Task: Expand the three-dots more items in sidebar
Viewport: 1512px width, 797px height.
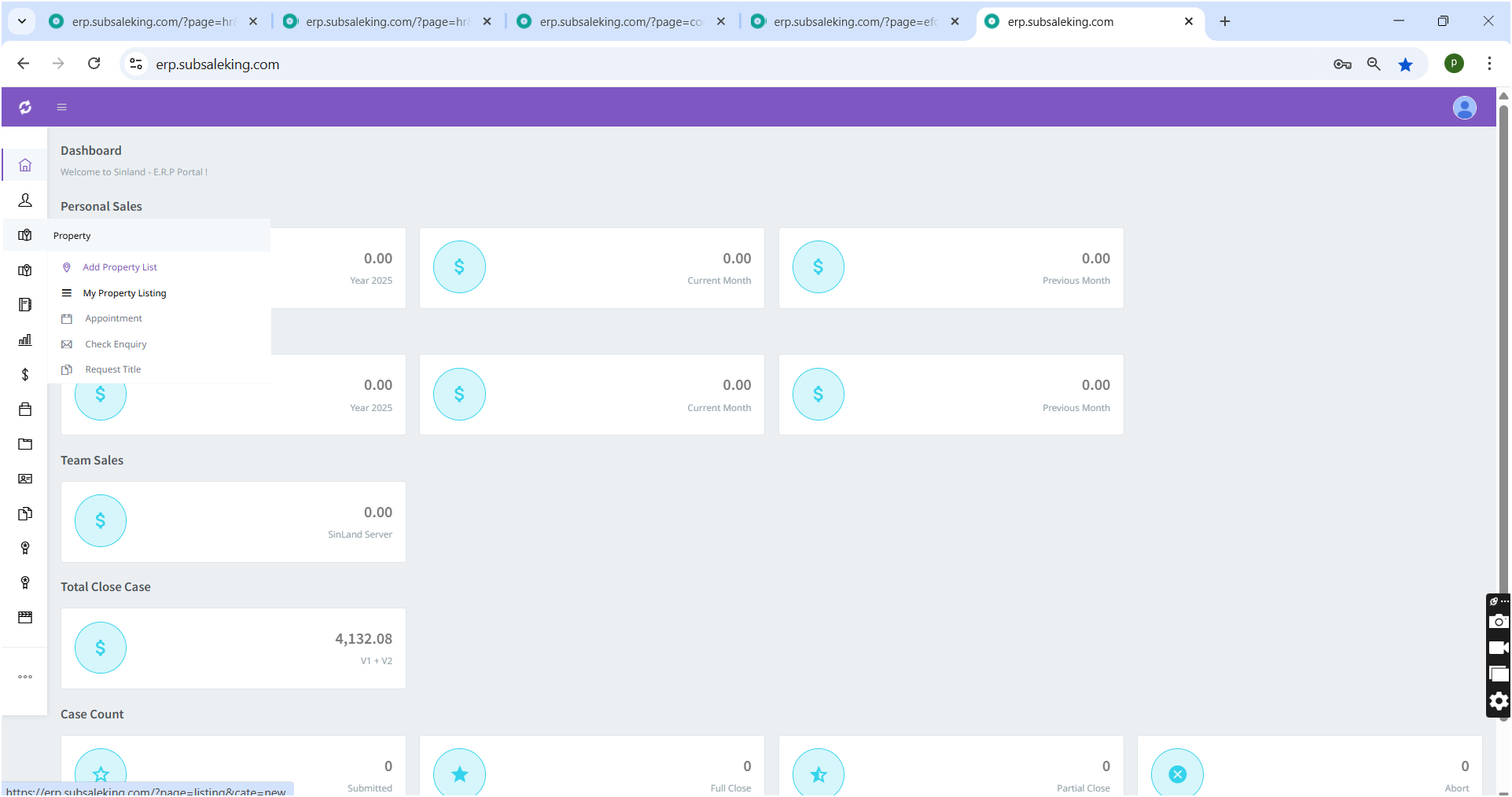Action: [25, 677]
